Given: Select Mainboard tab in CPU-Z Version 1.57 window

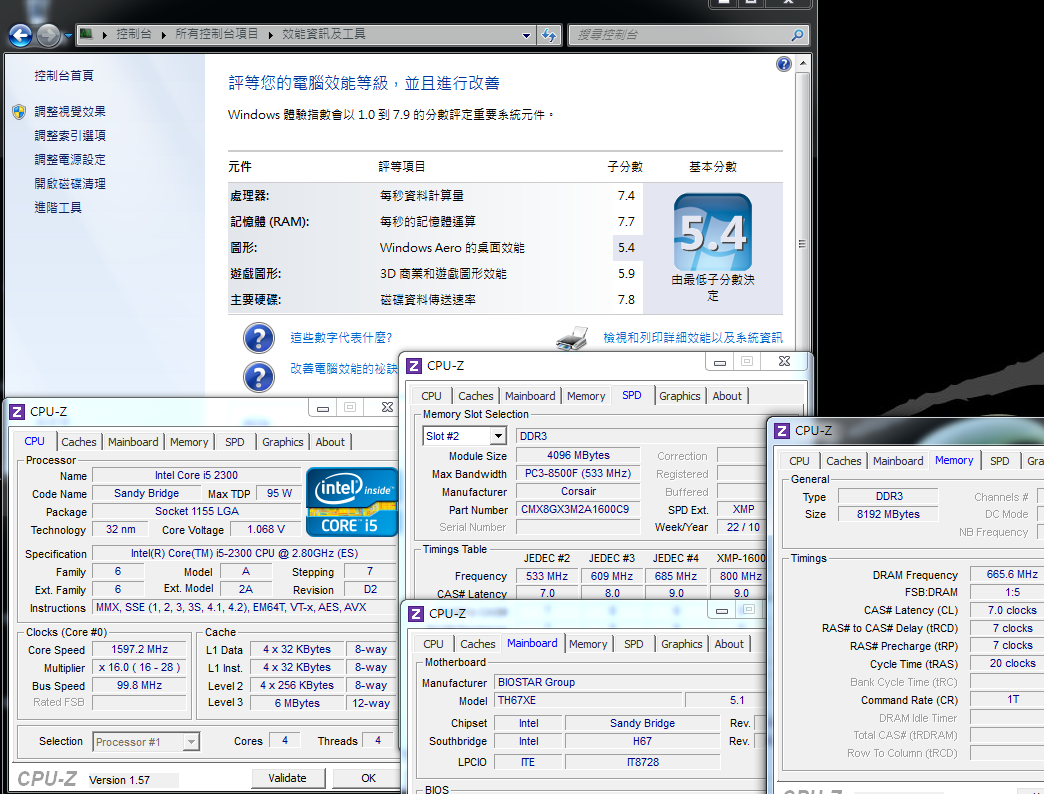Looking at the screenshot, I should pos(133,442).
